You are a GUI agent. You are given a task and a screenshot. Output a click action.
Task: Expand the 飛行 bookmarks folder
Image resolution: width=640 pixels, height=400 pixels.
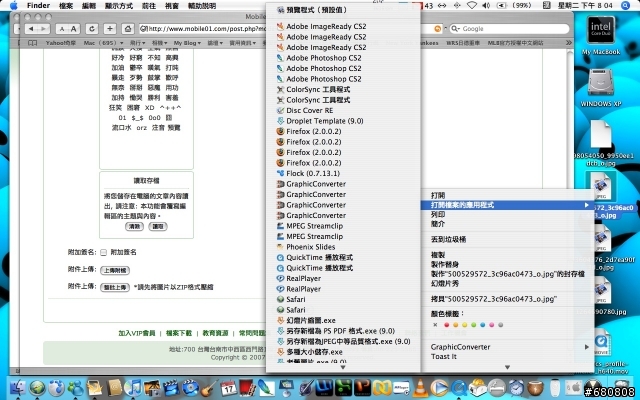(x=138, y=43)
